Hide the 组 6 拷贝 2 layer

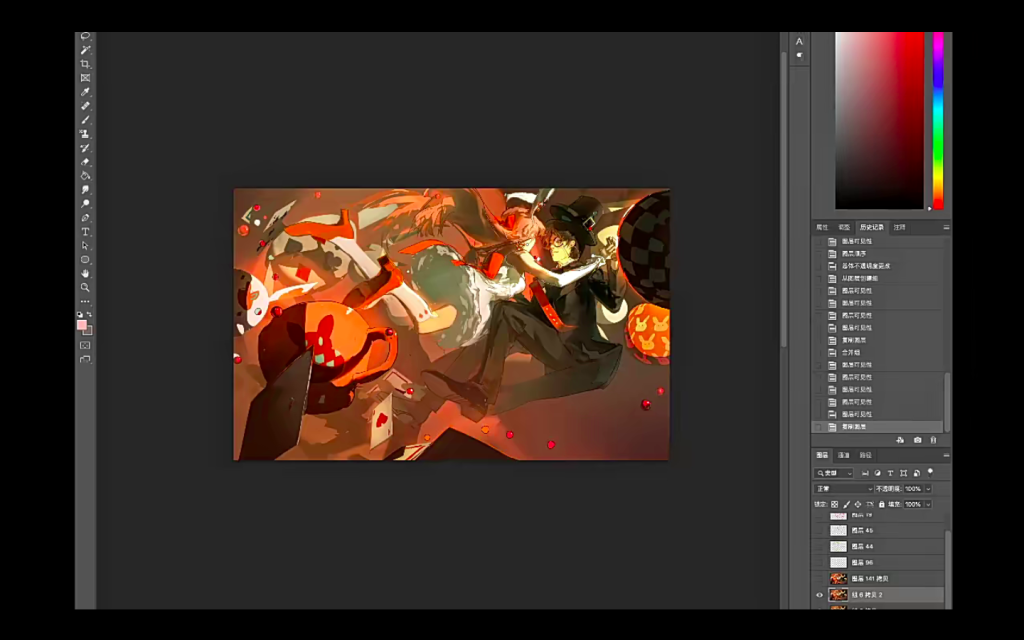pos(820,595)
